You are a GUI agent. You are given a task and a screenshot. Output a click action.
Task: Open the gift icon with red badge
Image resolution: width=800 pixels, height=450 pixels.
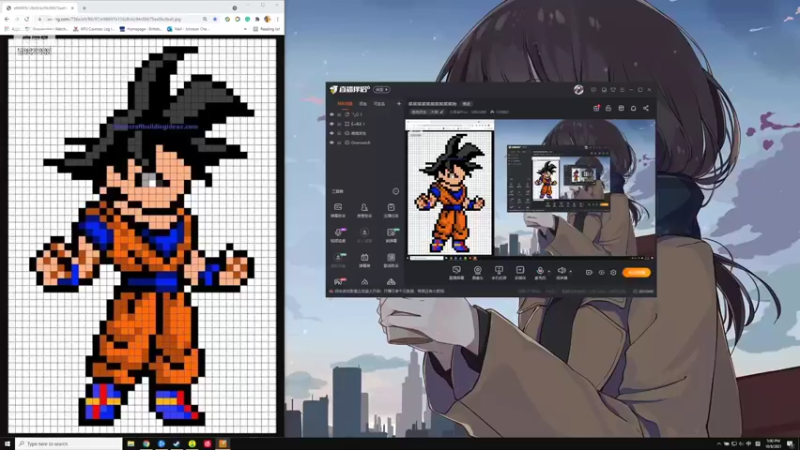(596, 108)
